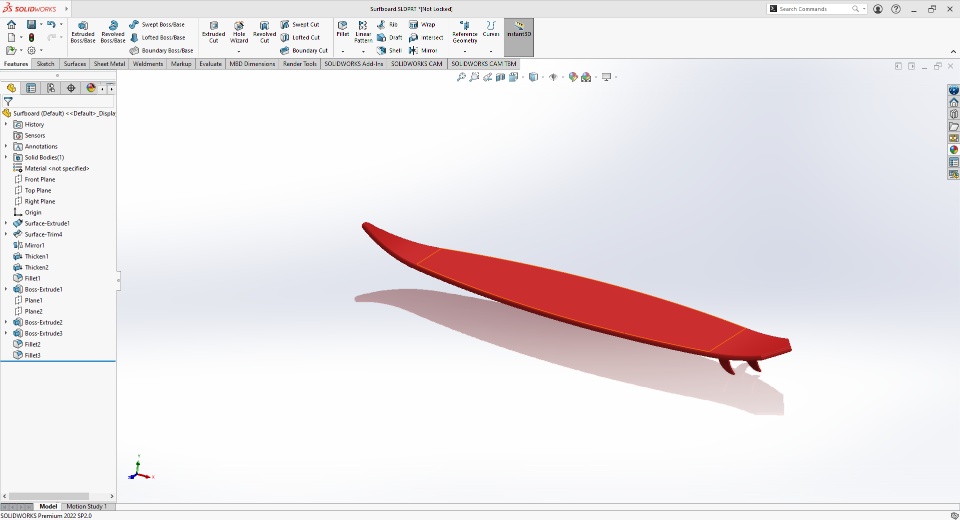Select the Mirror tool in ribbon
Image resolution: width=960 pixels, height=520 pixels.
[422, 50]
